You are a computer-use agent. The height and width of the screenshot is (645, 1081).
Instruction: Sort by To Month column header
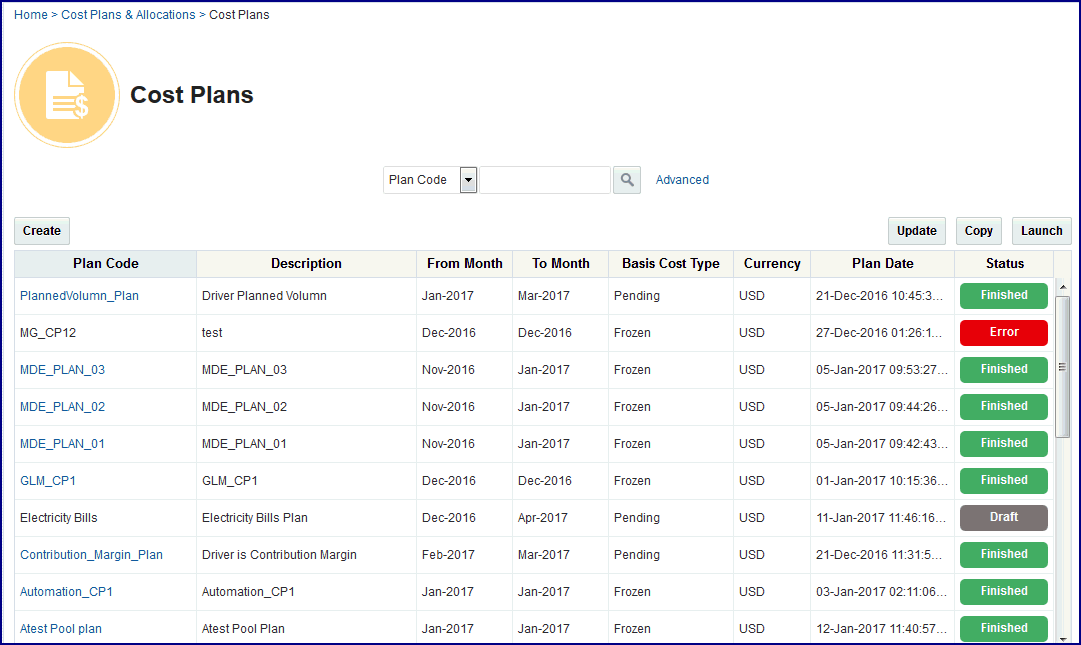[x=560, y=264]
